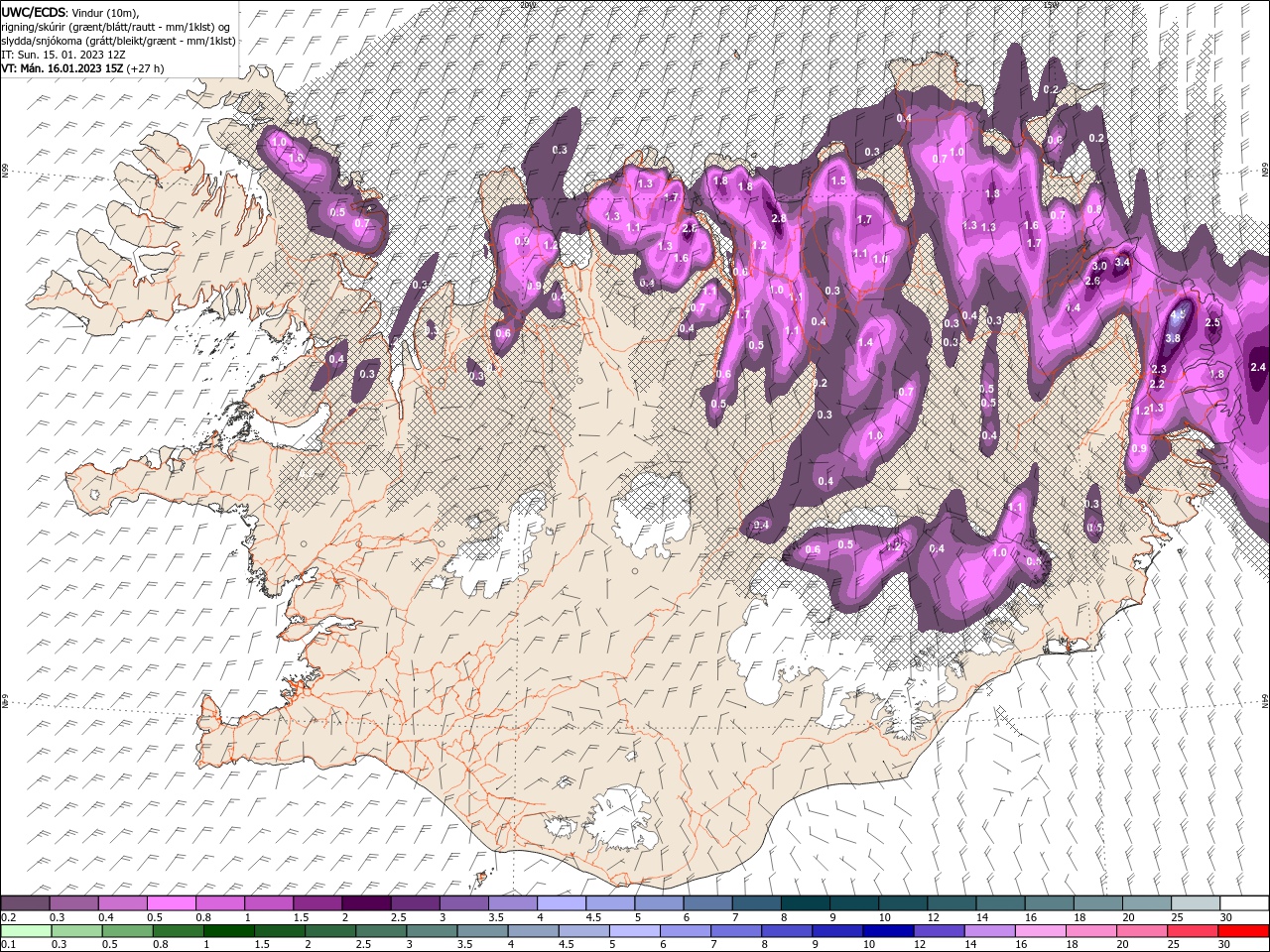Select rain scale swatch between 5 and 6
Screen dimensions: 1270x952
click(636, 930)
